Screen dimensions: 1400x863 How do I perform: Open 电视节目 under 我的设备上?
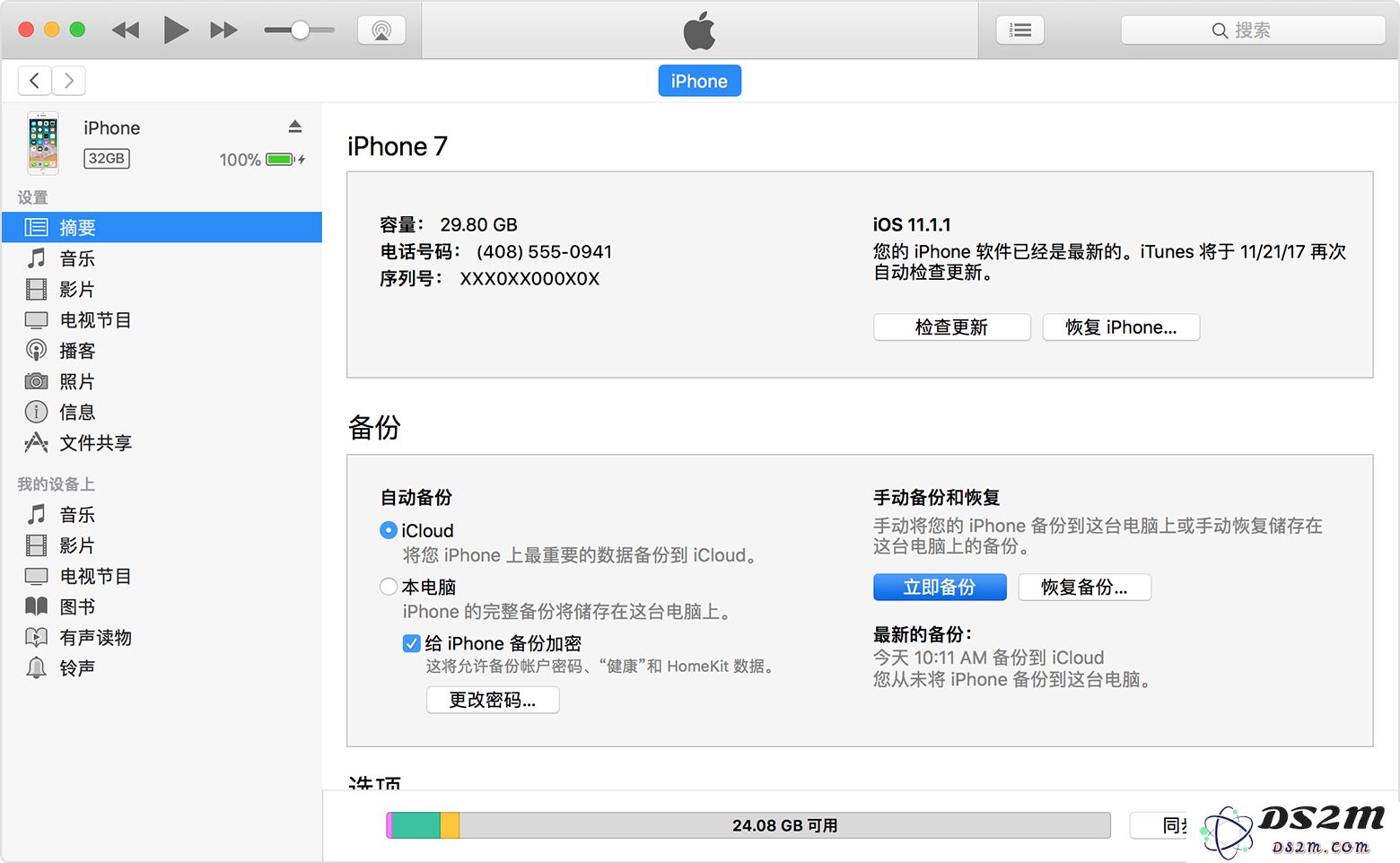162,576
